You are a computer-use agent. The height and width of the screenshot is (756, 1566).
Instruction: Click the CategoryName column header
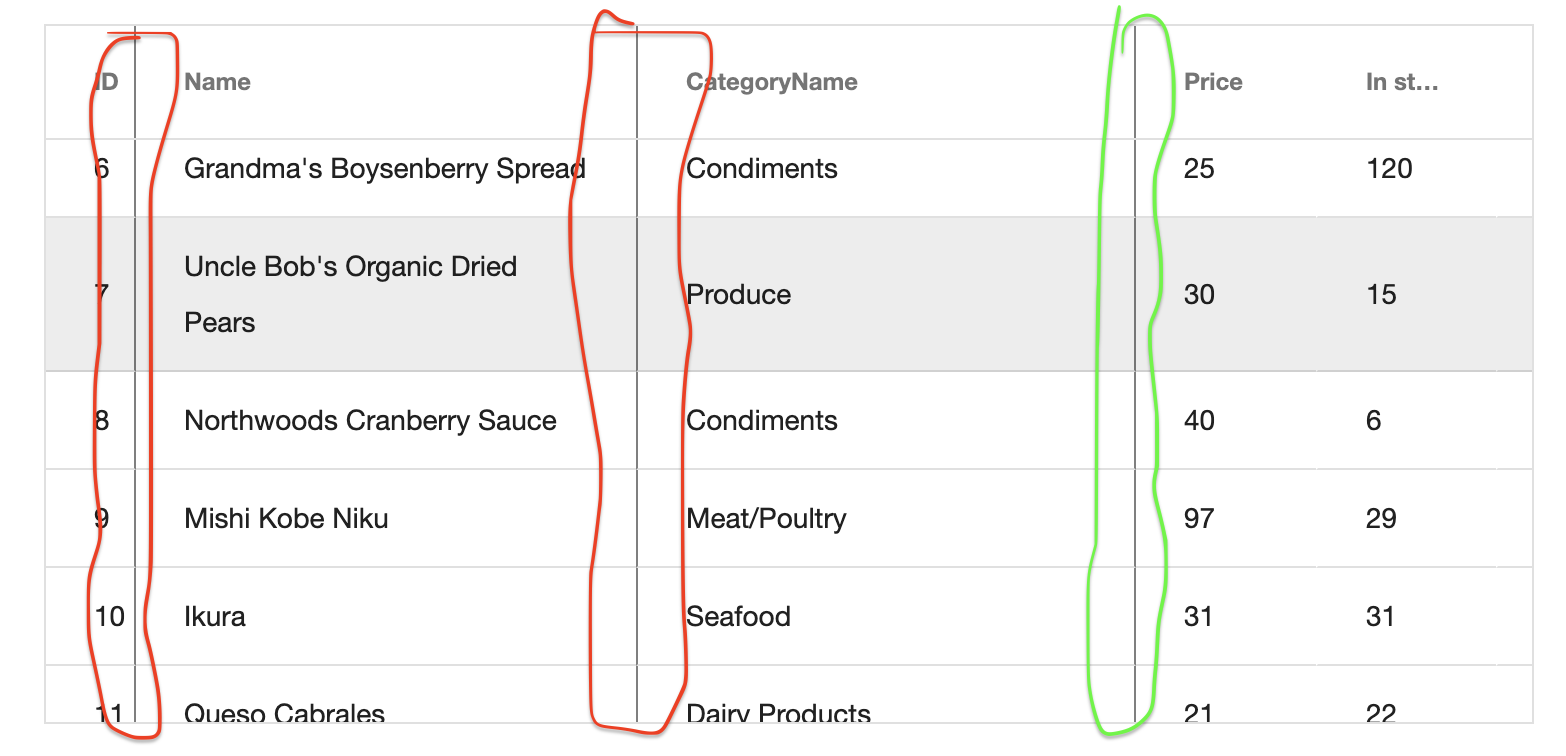pos(772,82)
